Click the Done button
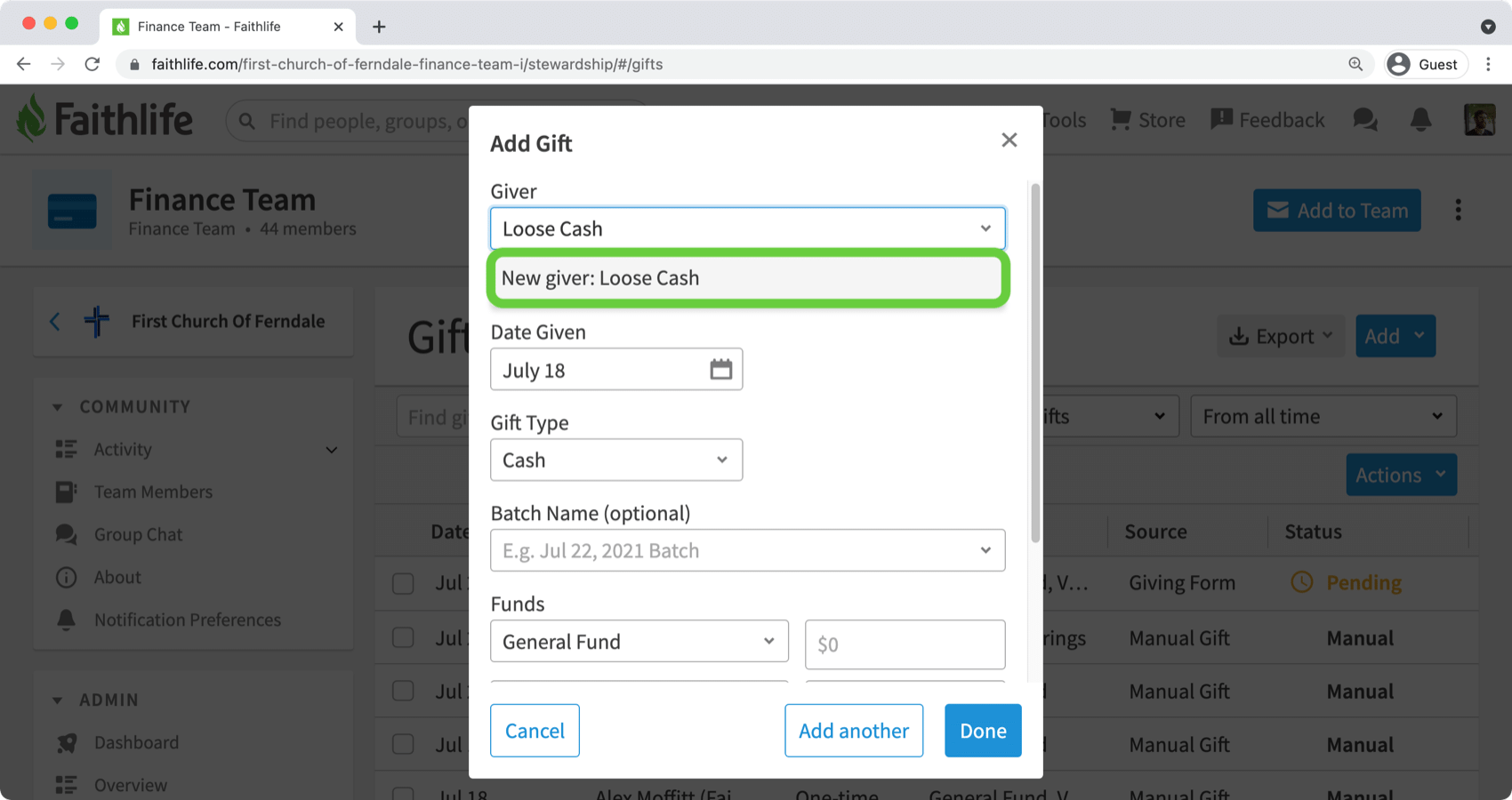The height and width of the screenshot is (800, 1512). [x=983, y=731]
